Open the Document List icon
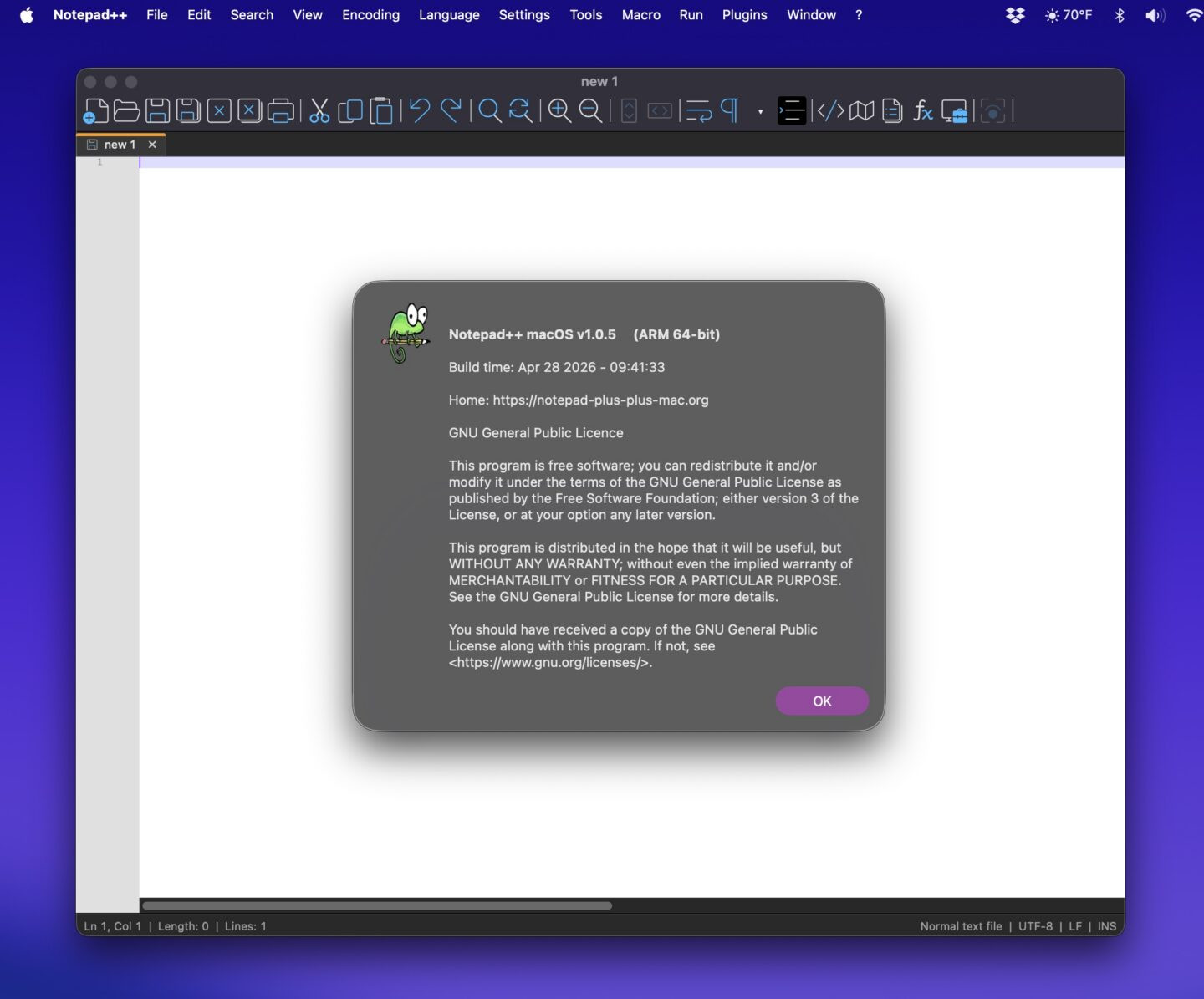This screenshot has height=999, width=1204. pyautogui.click(x=892, y=111)
